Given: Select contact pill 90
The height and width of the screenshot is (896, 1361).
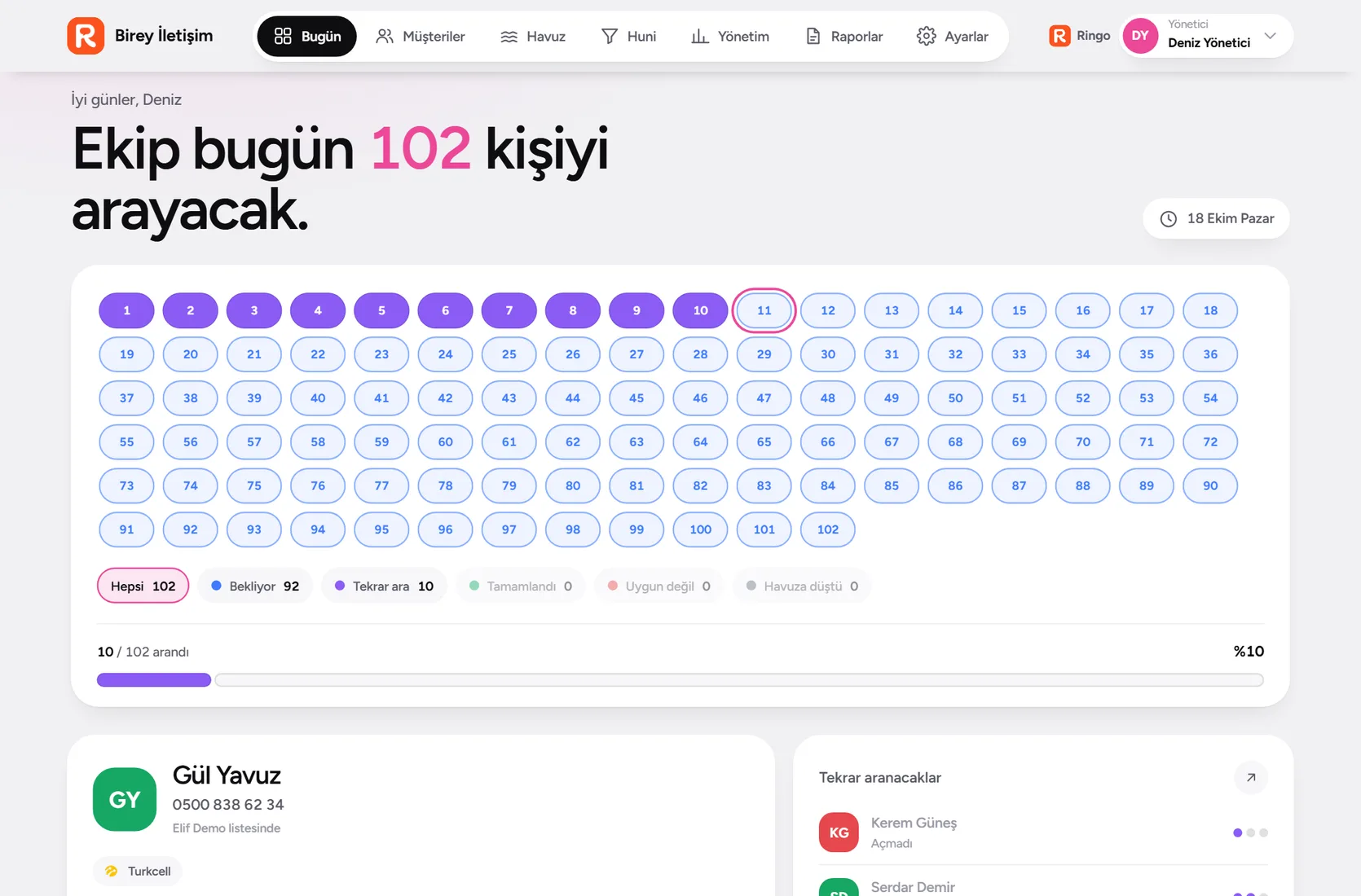Looking at the screenshot, I should (1210, 485).
